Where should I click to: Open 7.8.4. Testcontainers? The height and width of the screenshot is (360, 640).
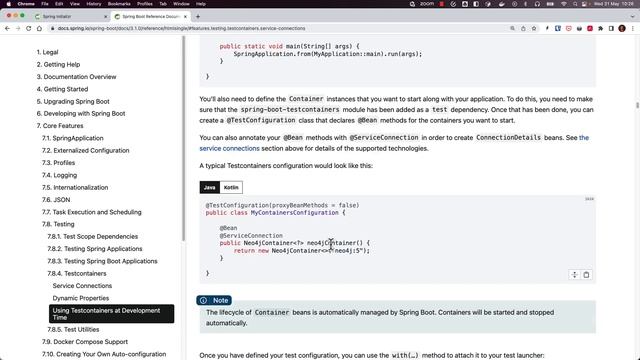pos(77,273)
